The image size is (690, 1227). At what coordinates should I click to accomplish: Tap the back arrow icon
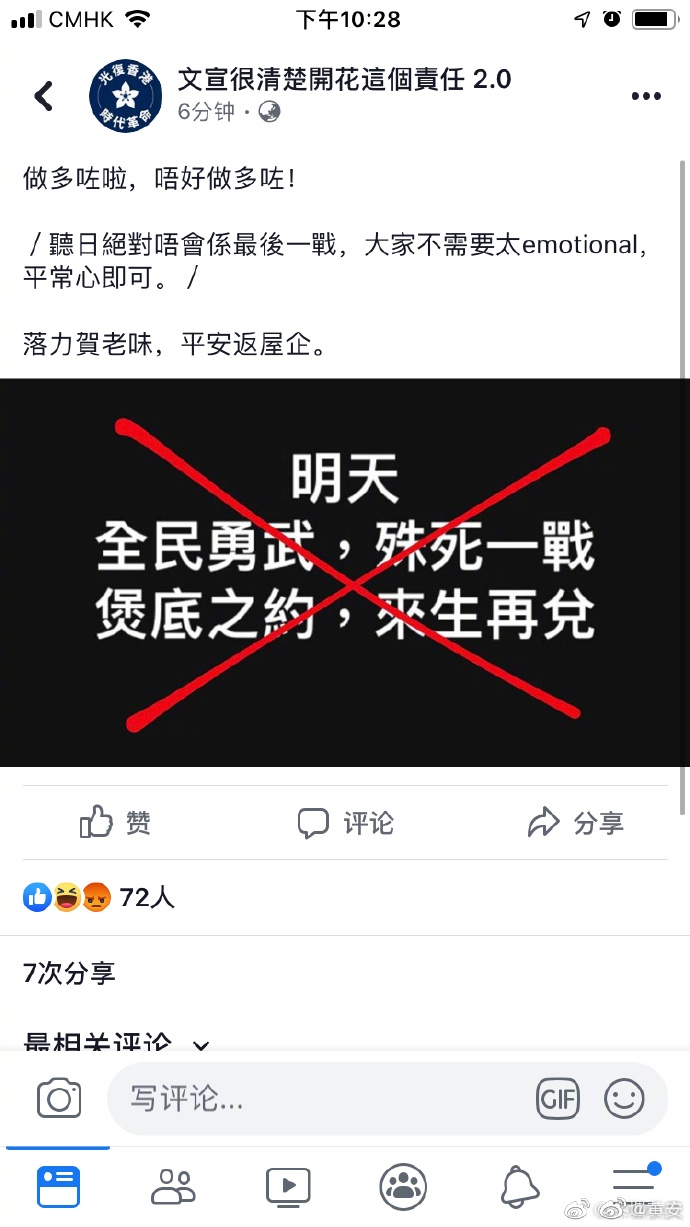(x=43, y=96)
